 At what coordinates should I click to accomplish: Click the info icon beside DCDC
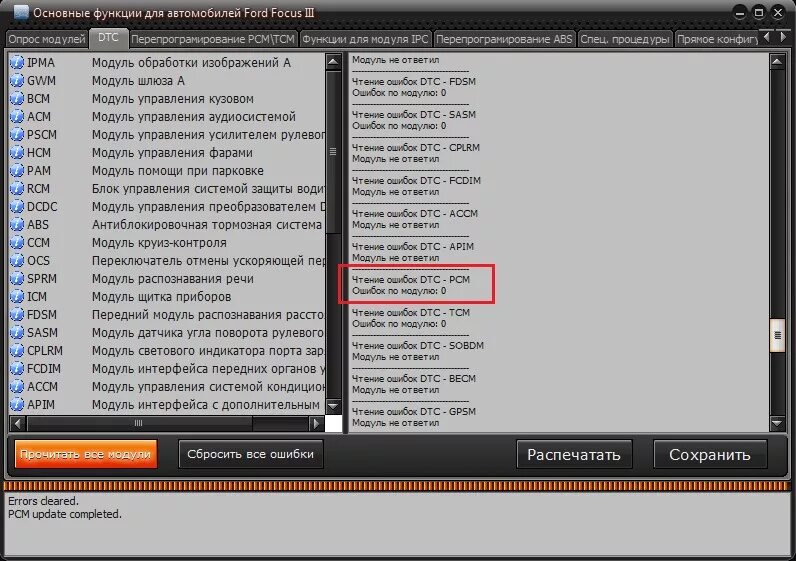pyautogui.click(x=17, y=207)
